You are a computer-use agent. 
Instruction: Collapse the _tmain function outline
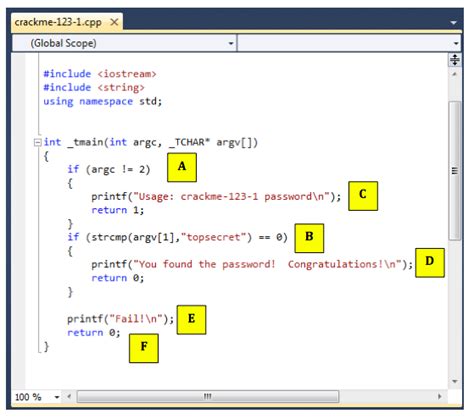[37, 143]
